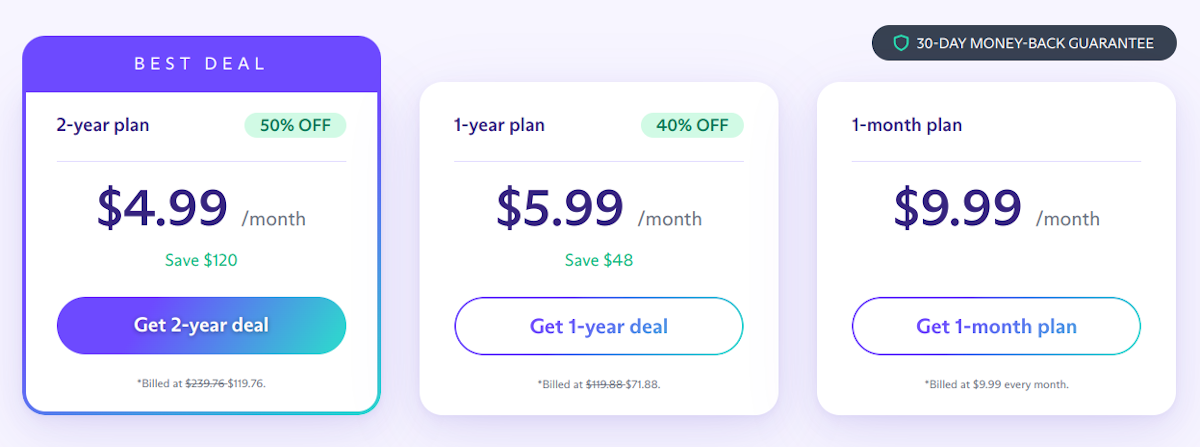
Task: Click the 1-year plan title
Action: coord(499,125)
